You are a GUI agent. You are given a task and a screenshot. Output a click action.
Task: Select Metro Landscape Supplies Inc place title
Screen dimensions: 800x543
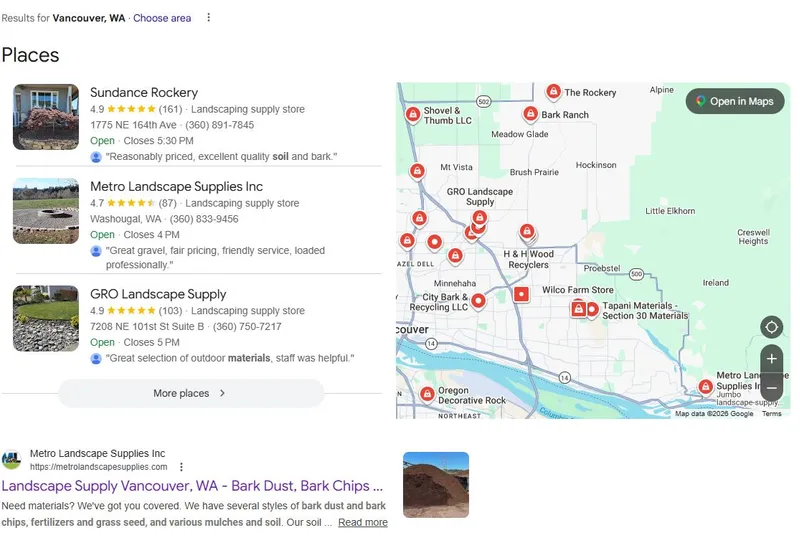point(176,186)
